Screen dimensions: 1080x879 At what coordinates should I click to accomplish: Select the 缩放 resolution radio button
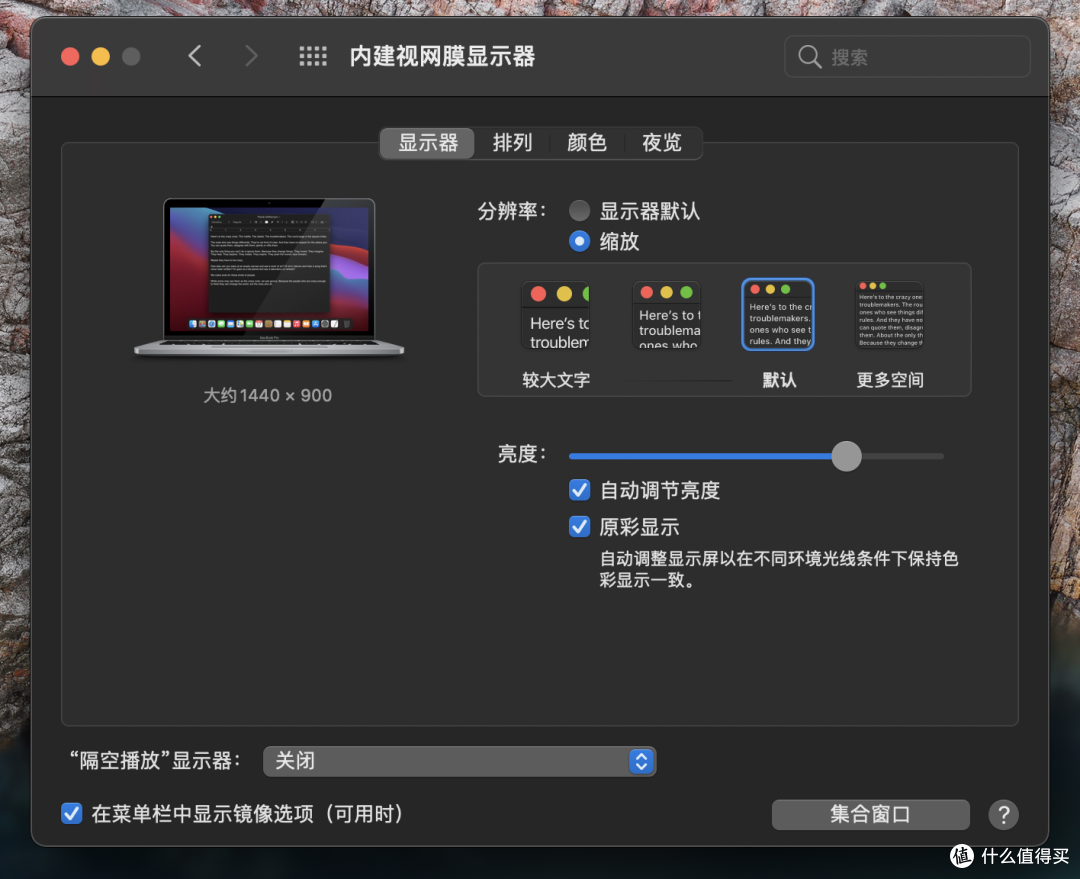[579, 241]
